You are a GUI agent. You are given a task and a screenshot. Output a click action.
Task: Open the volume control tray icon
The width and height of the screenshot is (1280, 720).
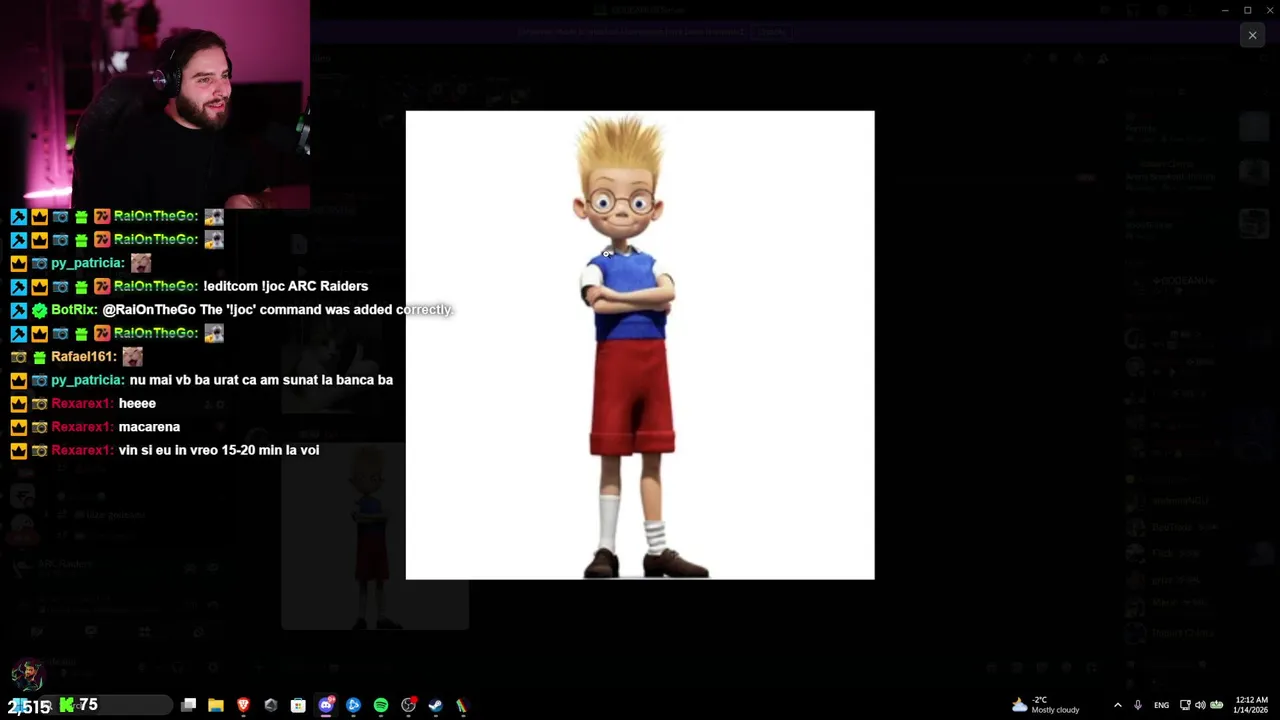1200,705
